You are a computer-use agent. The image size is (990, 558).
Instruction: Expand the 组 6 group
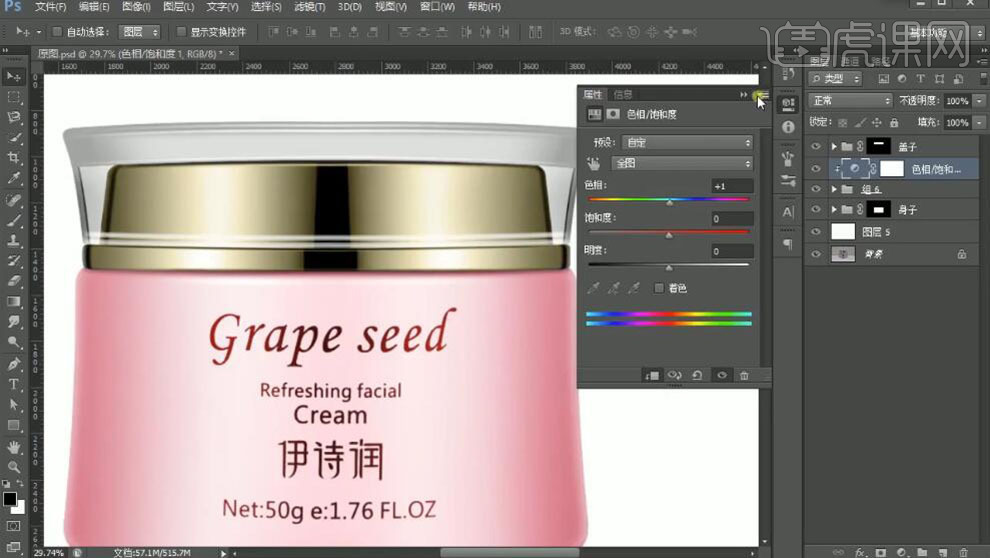pyautogui.click(x=833, y=189)
